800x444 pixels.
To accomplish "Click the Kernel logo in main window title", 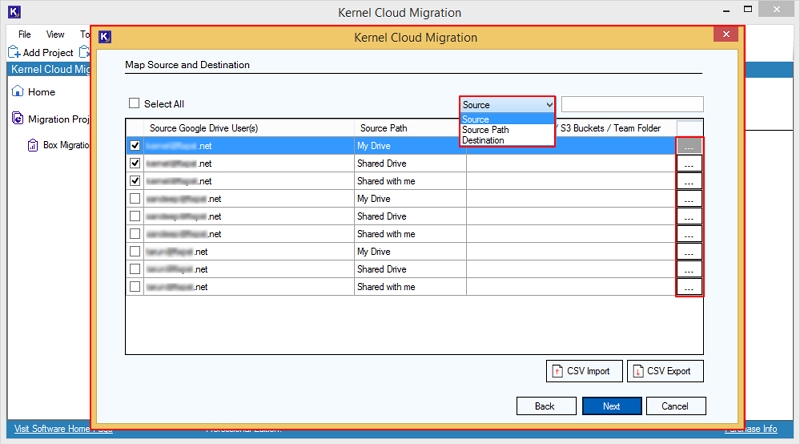I will click(x=14, y=12).
